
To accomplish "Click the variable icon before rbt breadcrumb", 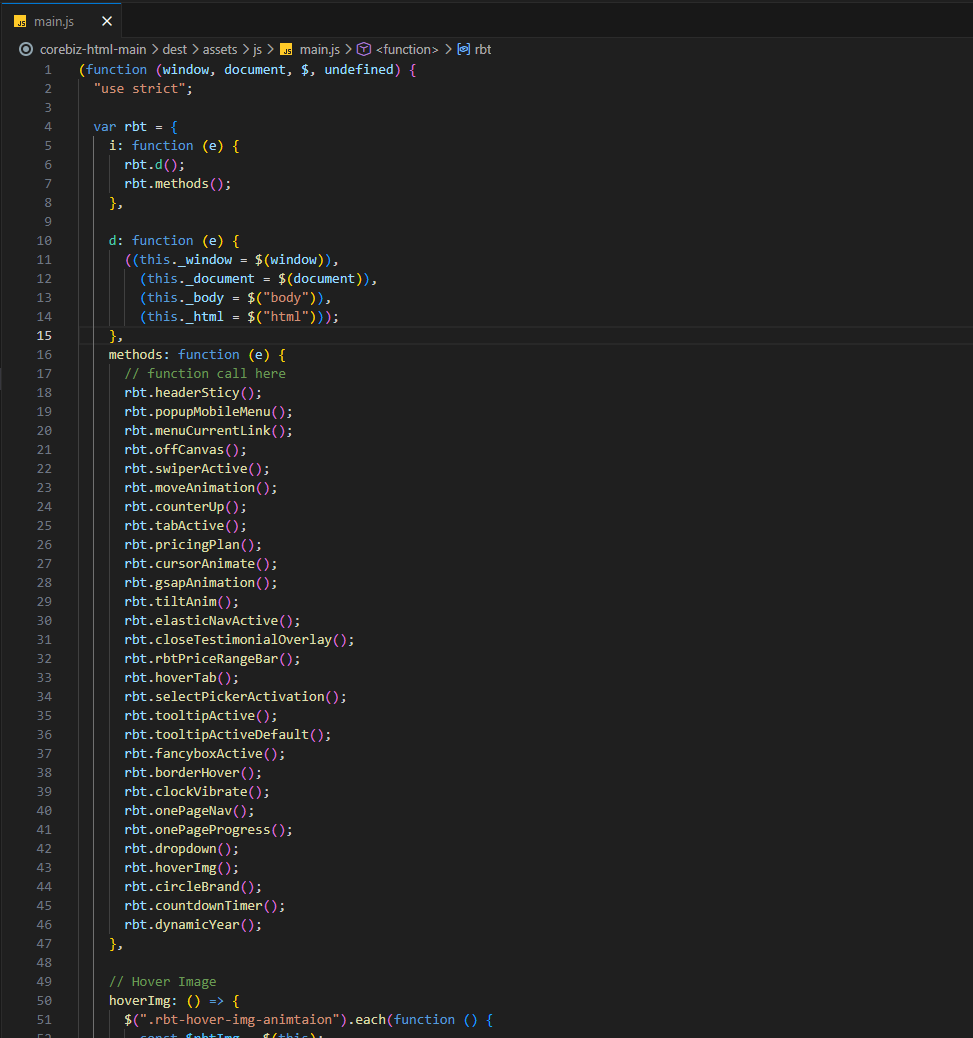I will (464, 49).
